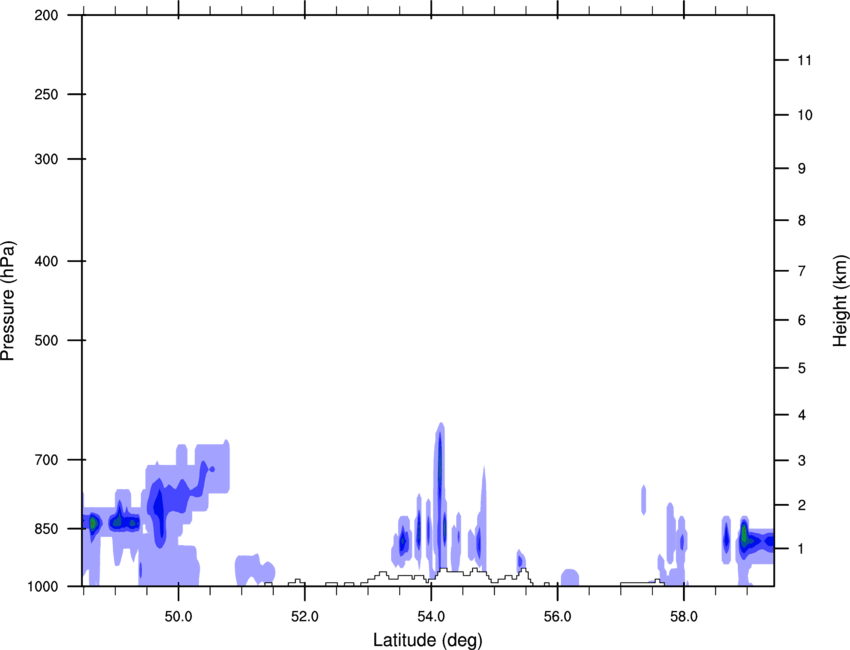Pick the 10 km height label
The image size is (850, 650).
click(804, 115)
